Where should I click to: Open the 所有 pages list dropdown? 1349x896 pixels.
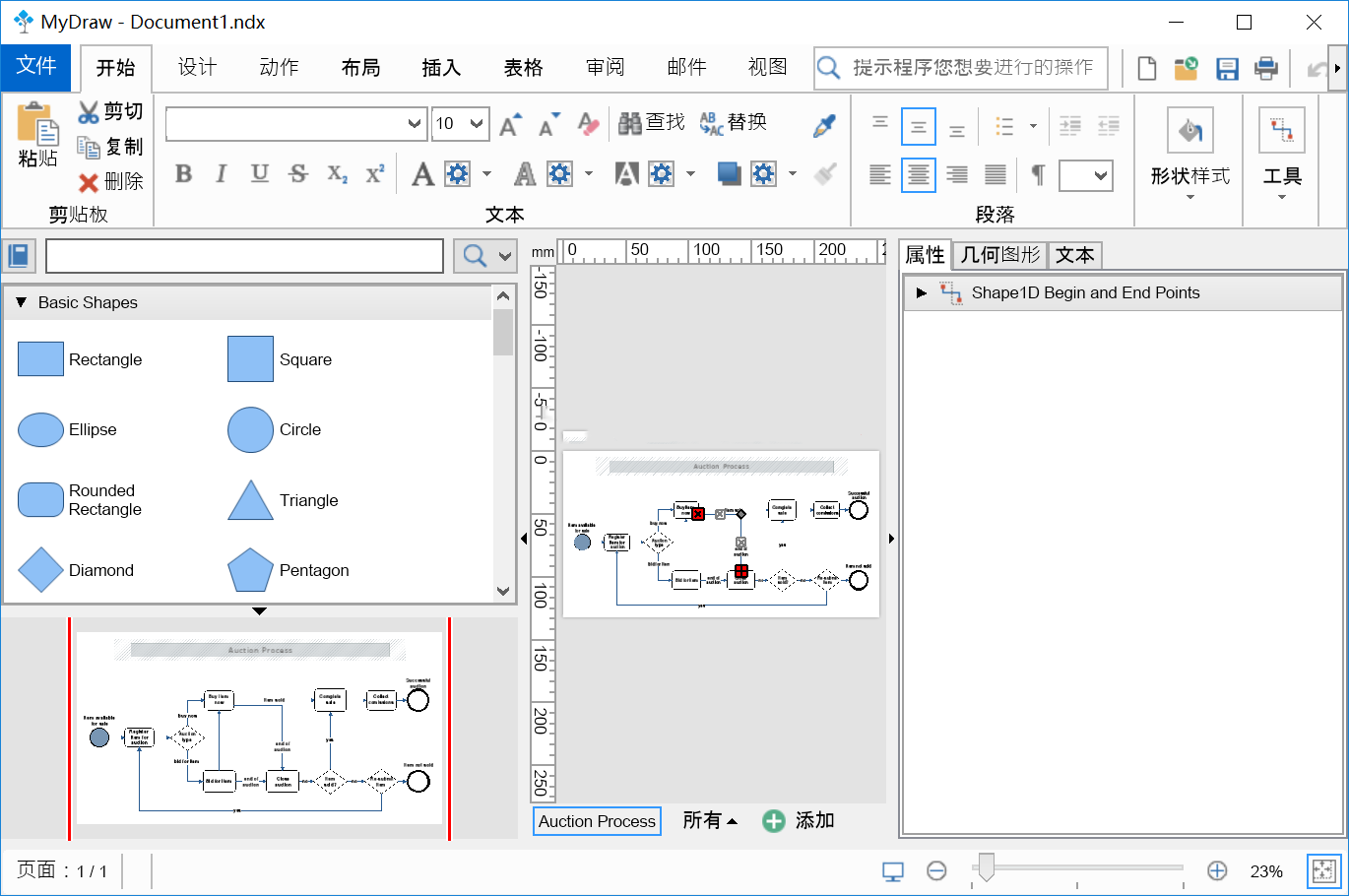pyautogui.click(x=710, y=820)
